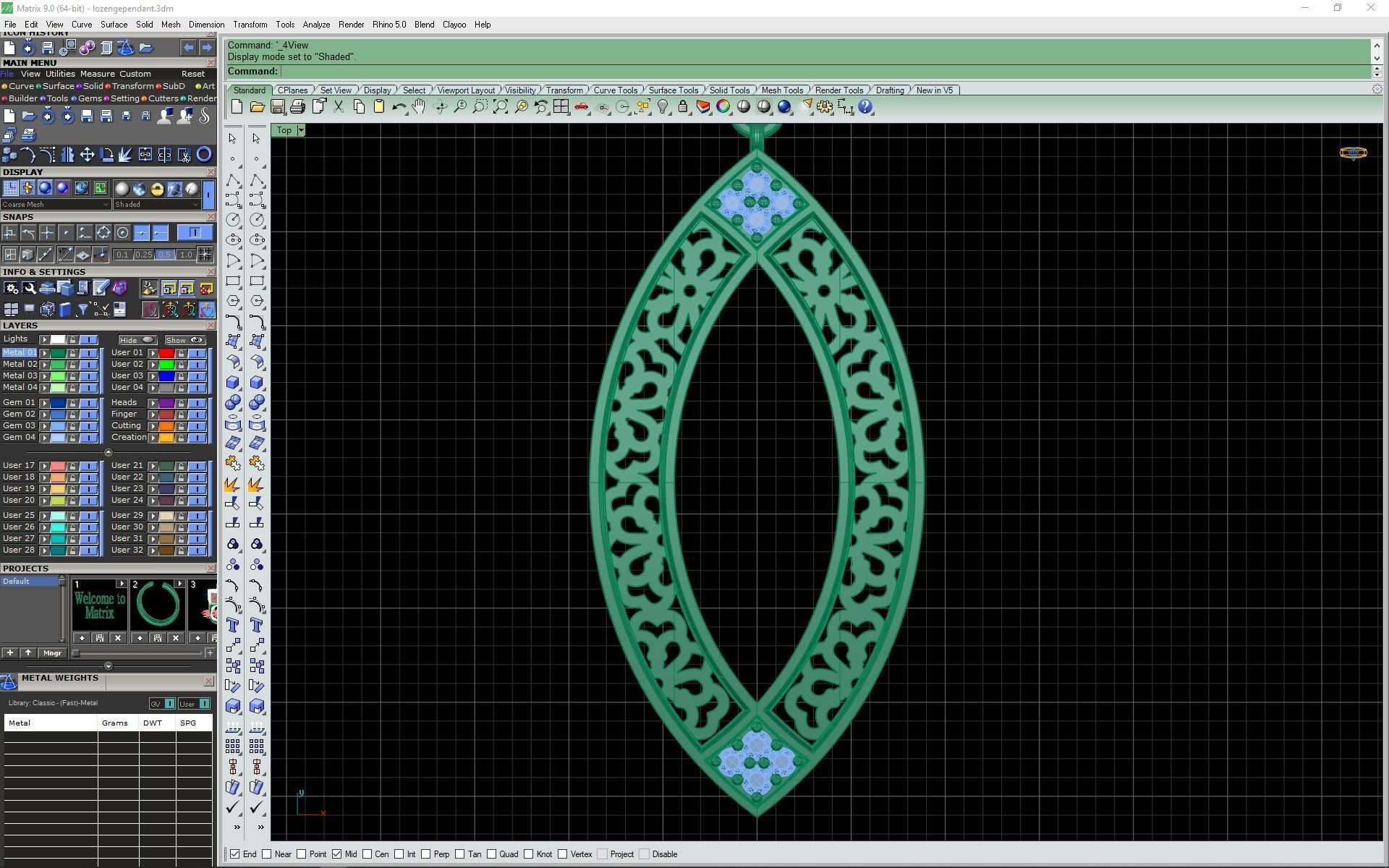Open the Coarse Mesh dropdown

pyautogui.click(x=55, y=205)
